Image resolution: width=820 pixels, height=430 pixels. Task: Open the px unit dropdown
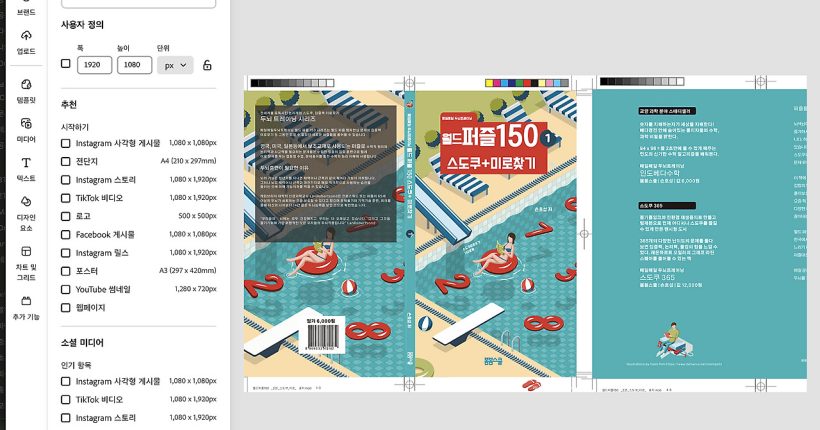(x=174, y=65)
